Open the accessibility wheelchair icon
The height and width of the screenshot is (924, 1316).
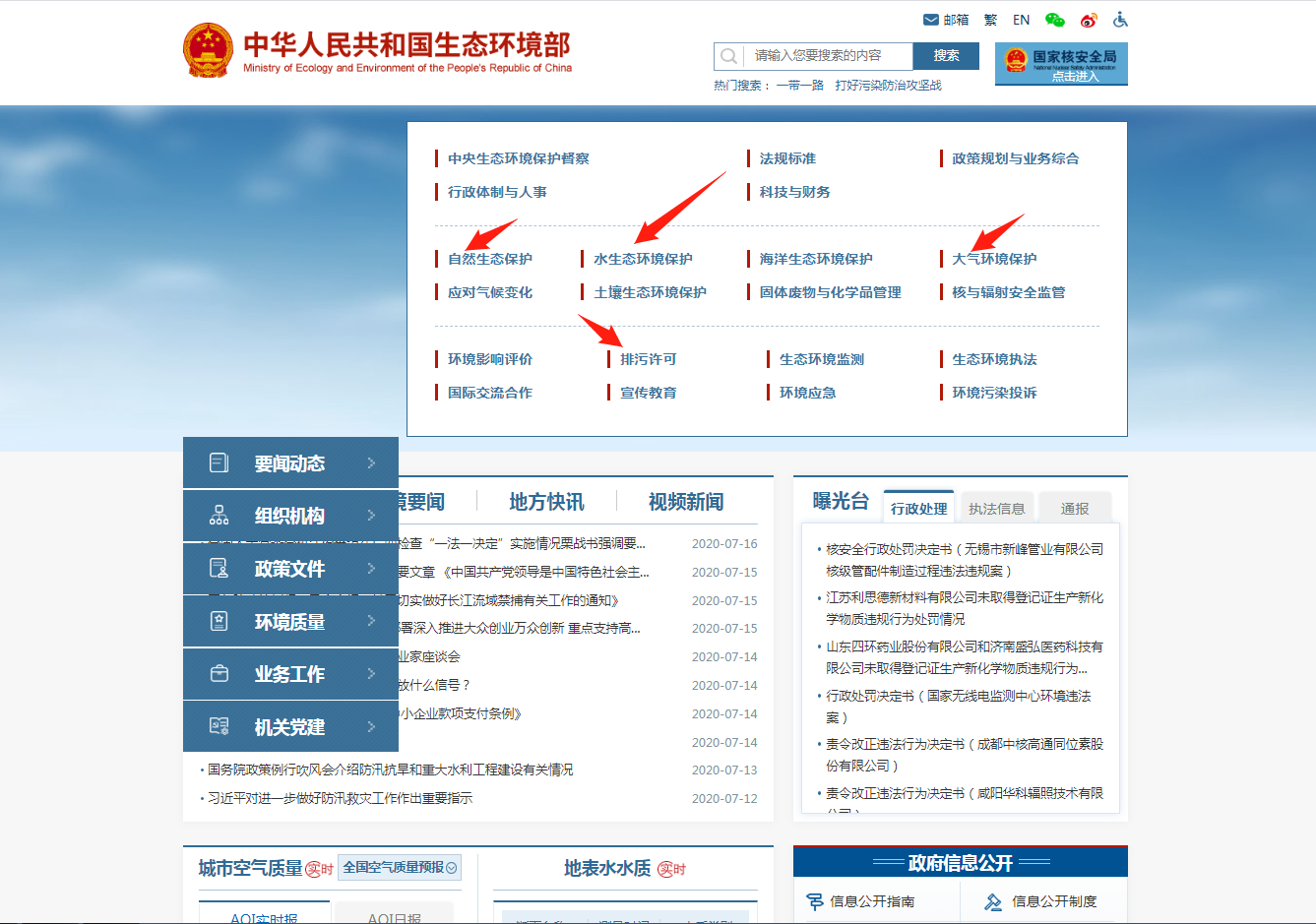(1120, 20)
